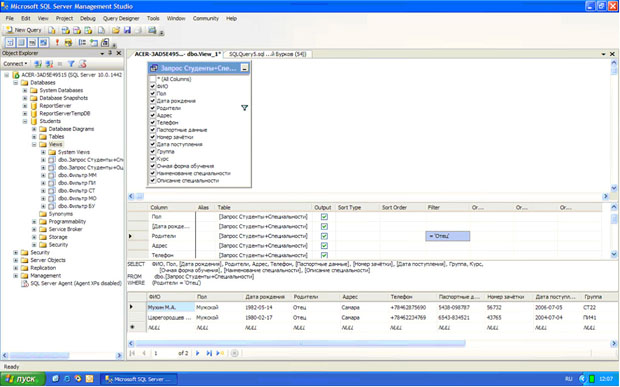Execute SQL with red exclamation icon
Image resolution: width=620 pixels, height=387 pixels.
point(57,42)
